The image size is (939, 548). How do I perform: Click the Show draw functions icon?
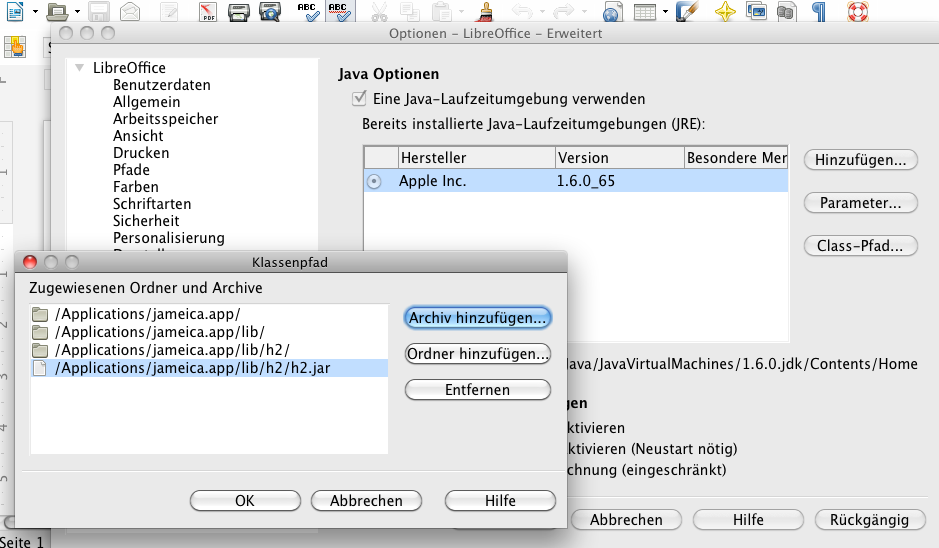(x=686, y=11)
